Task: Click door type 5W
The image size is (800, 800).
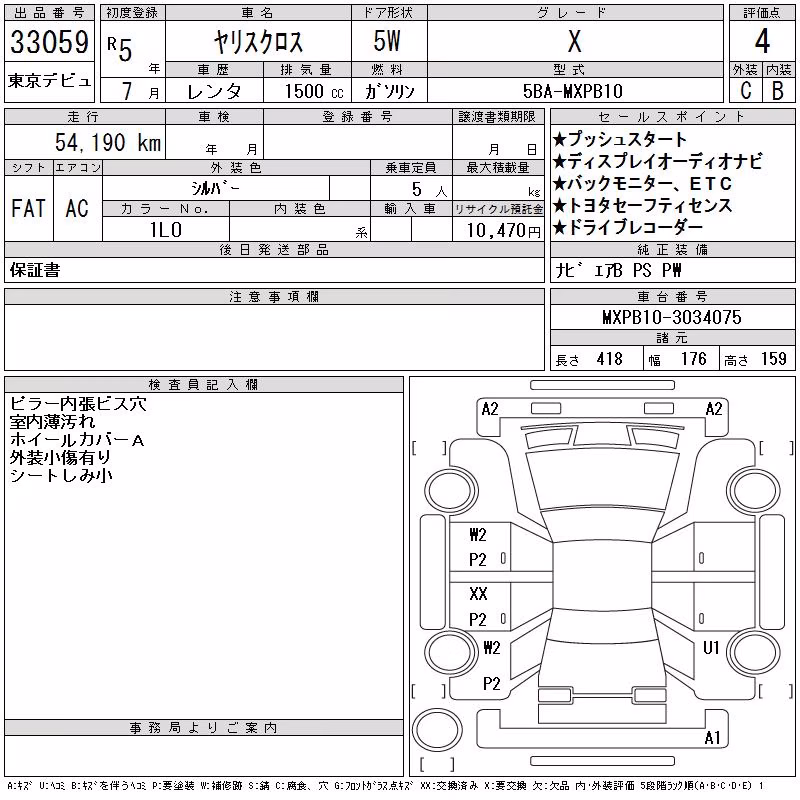Action: point(387,41)
